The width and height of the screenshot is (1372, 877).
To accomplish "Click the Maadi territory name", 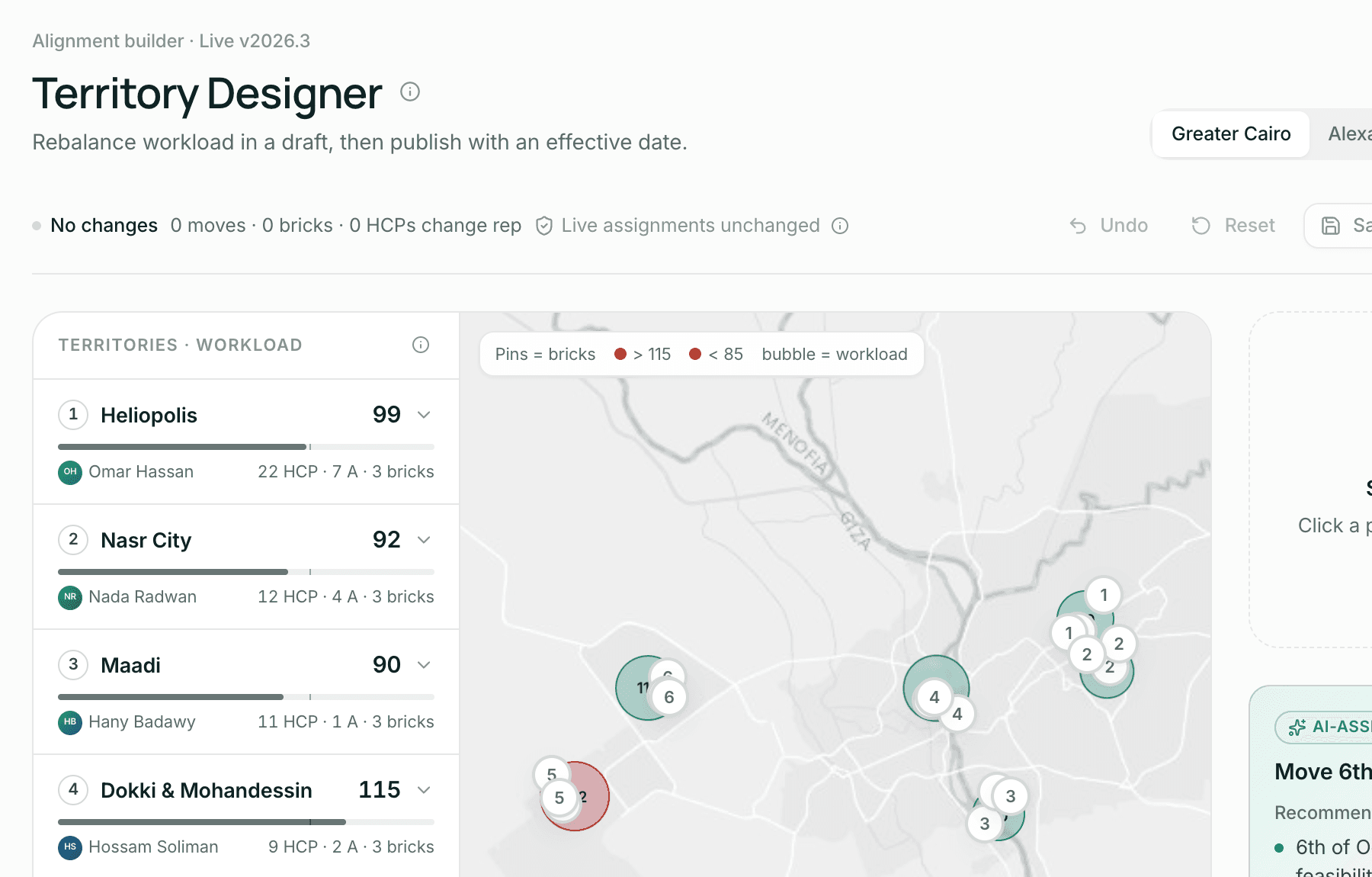I will (x=130, y=665).
